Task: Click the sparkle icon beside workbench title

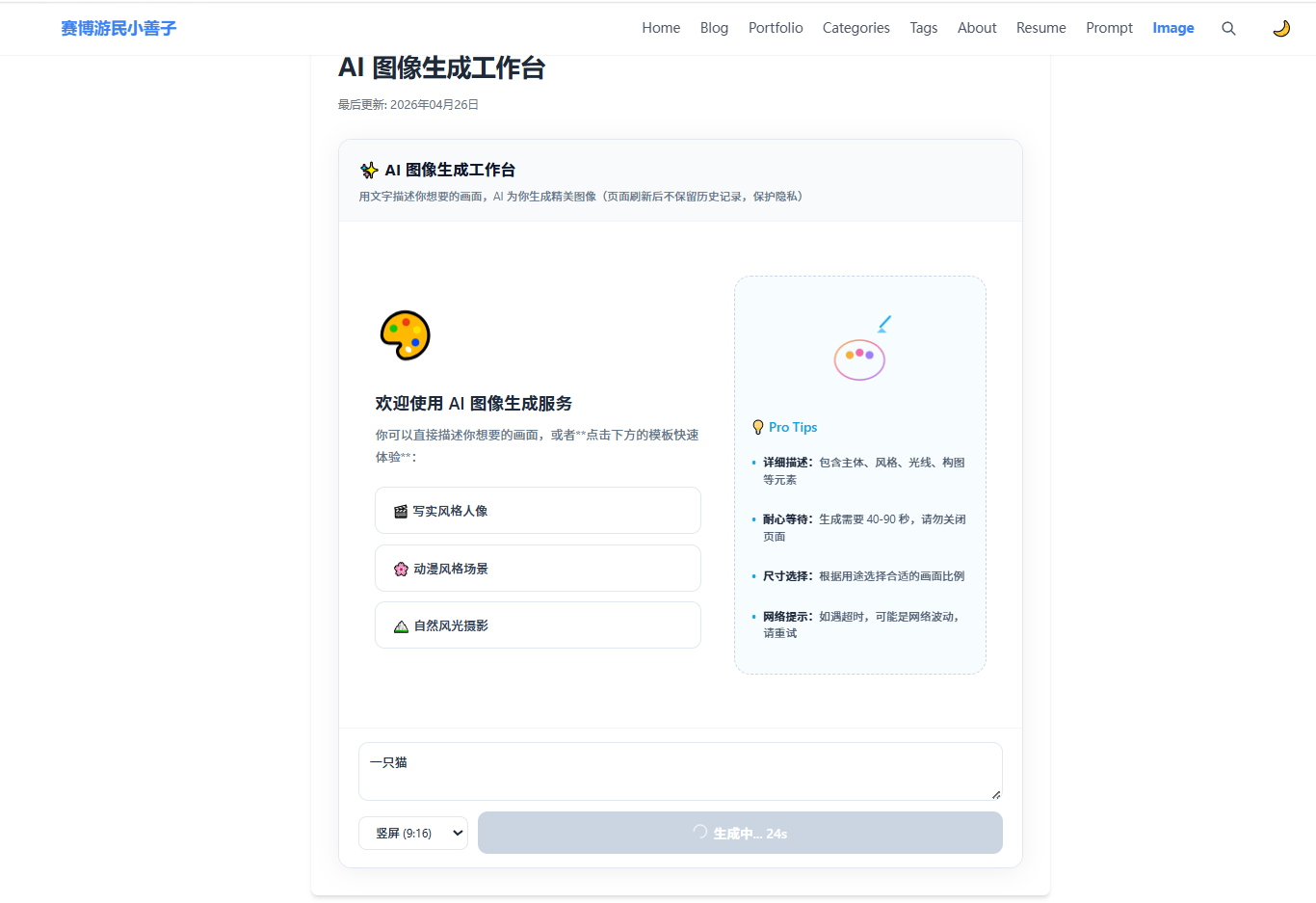Action: pyautogui.click(x=369, y=171)
